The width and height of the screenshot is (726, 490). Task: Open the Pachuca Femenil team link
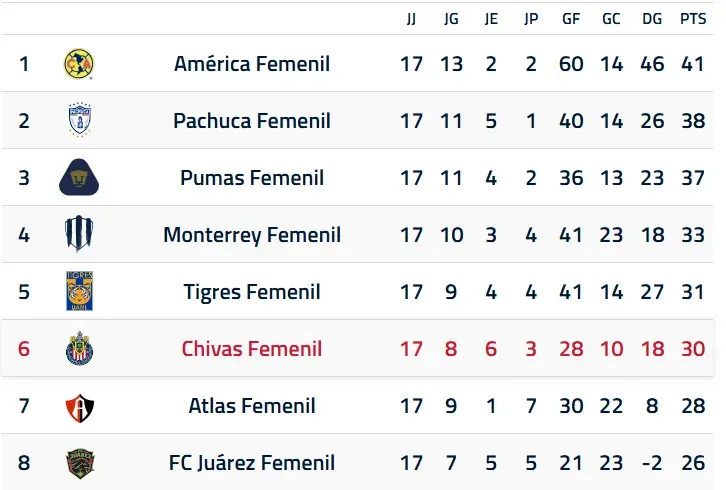[252, 121]
